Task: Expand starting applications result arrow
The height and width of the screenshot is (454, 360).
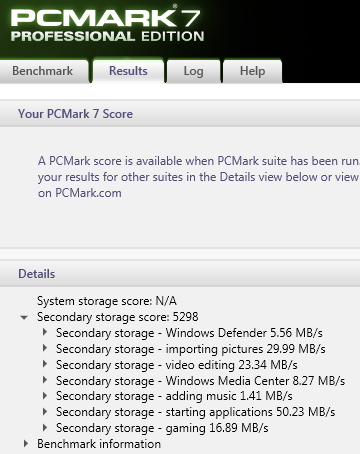Action: [45, 412]
